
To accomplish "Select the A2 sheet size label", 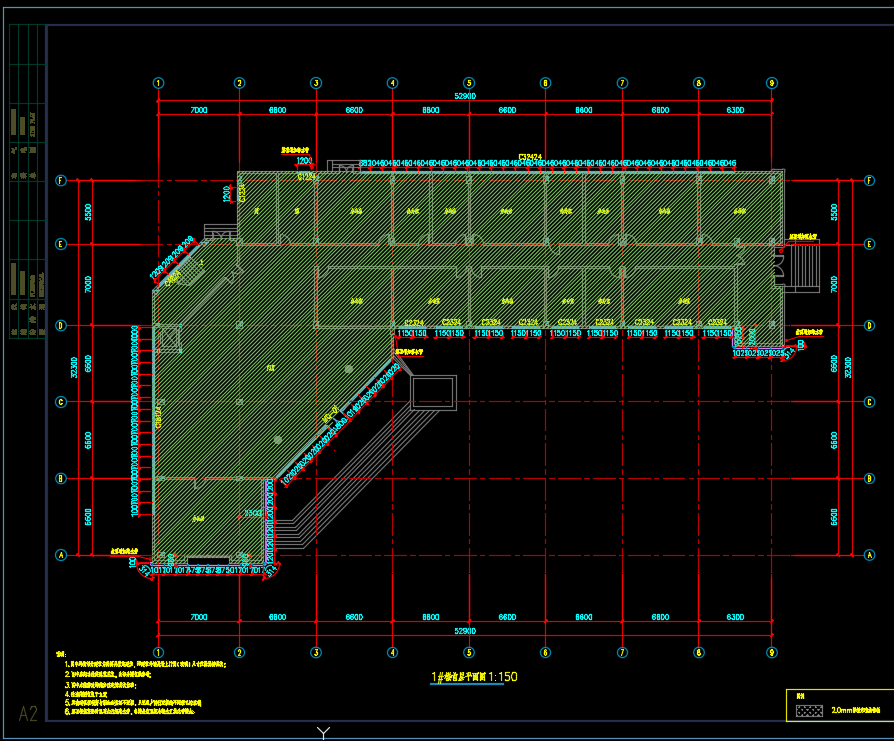I will coord(28,714).
